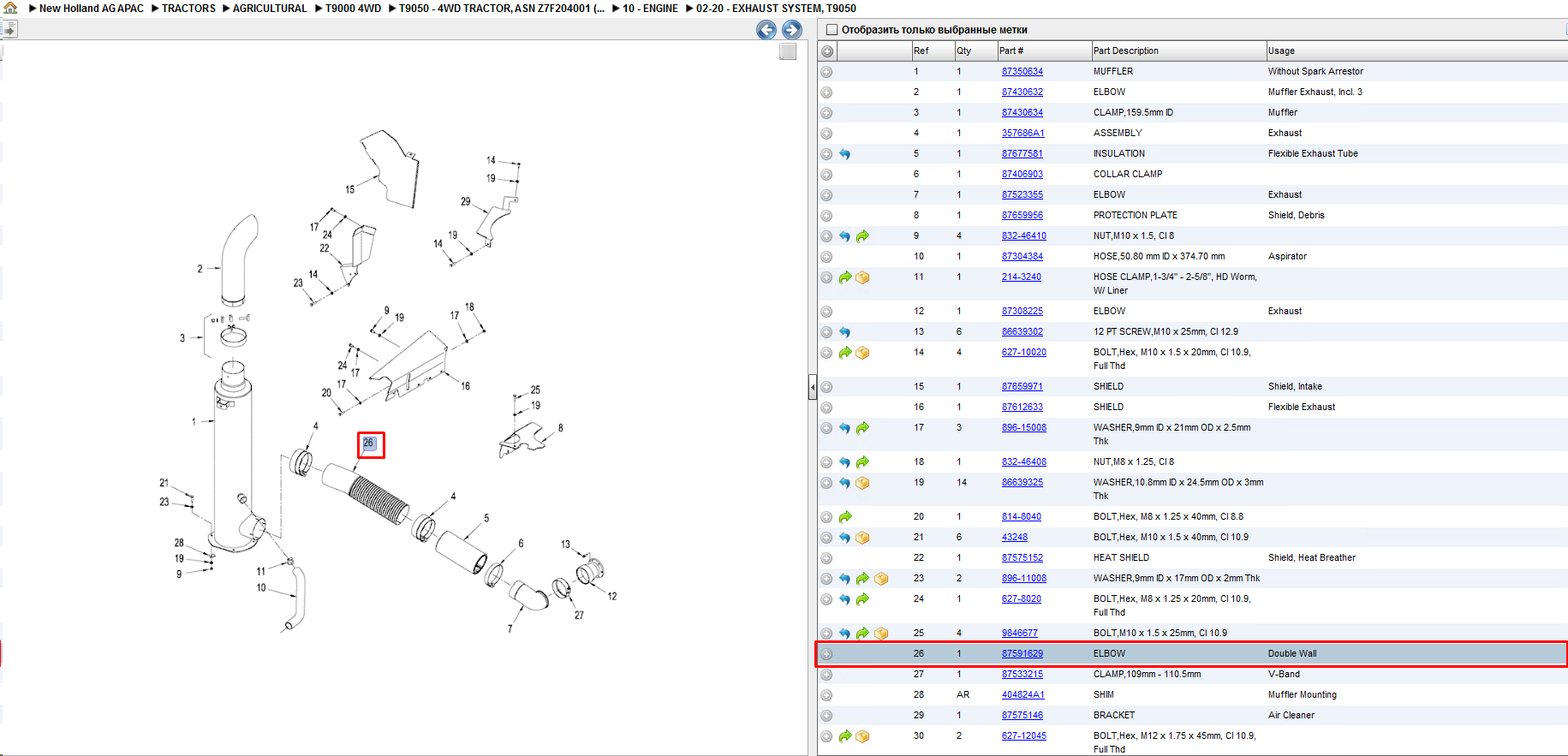Click green forward-arrow icon on NUT M10 row 9
The image size is (1568, 756).
[862, 236]
